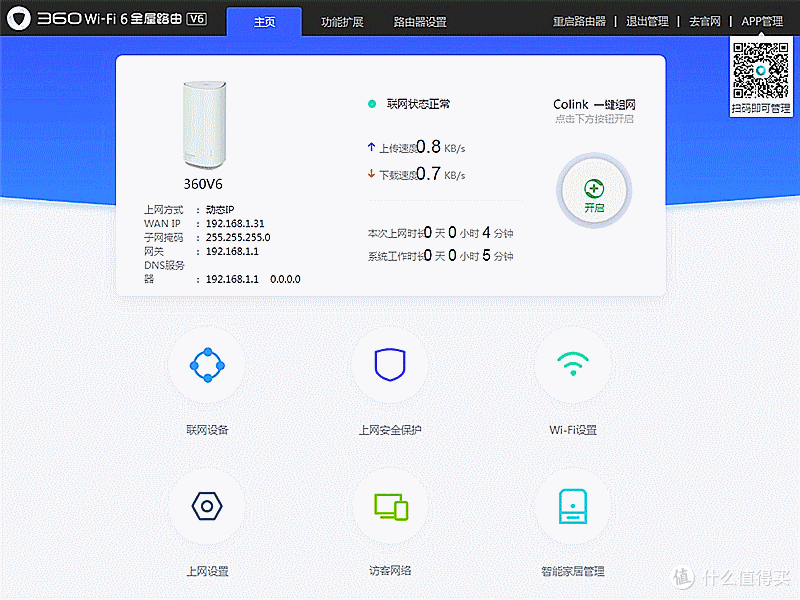Image resolution: width=800 pixels, height=600 pixels.
Task: Switch to the 主页 tab
Action: coord(264,21)
